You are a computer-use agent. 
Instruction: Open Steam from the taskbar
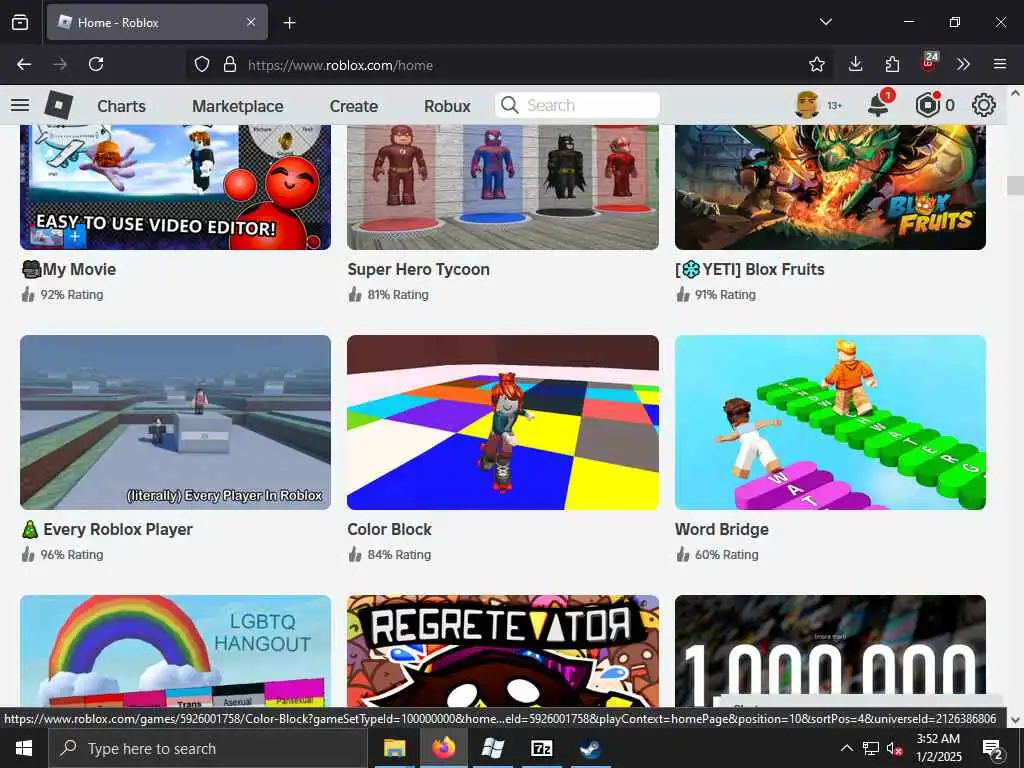coord(590,748)
